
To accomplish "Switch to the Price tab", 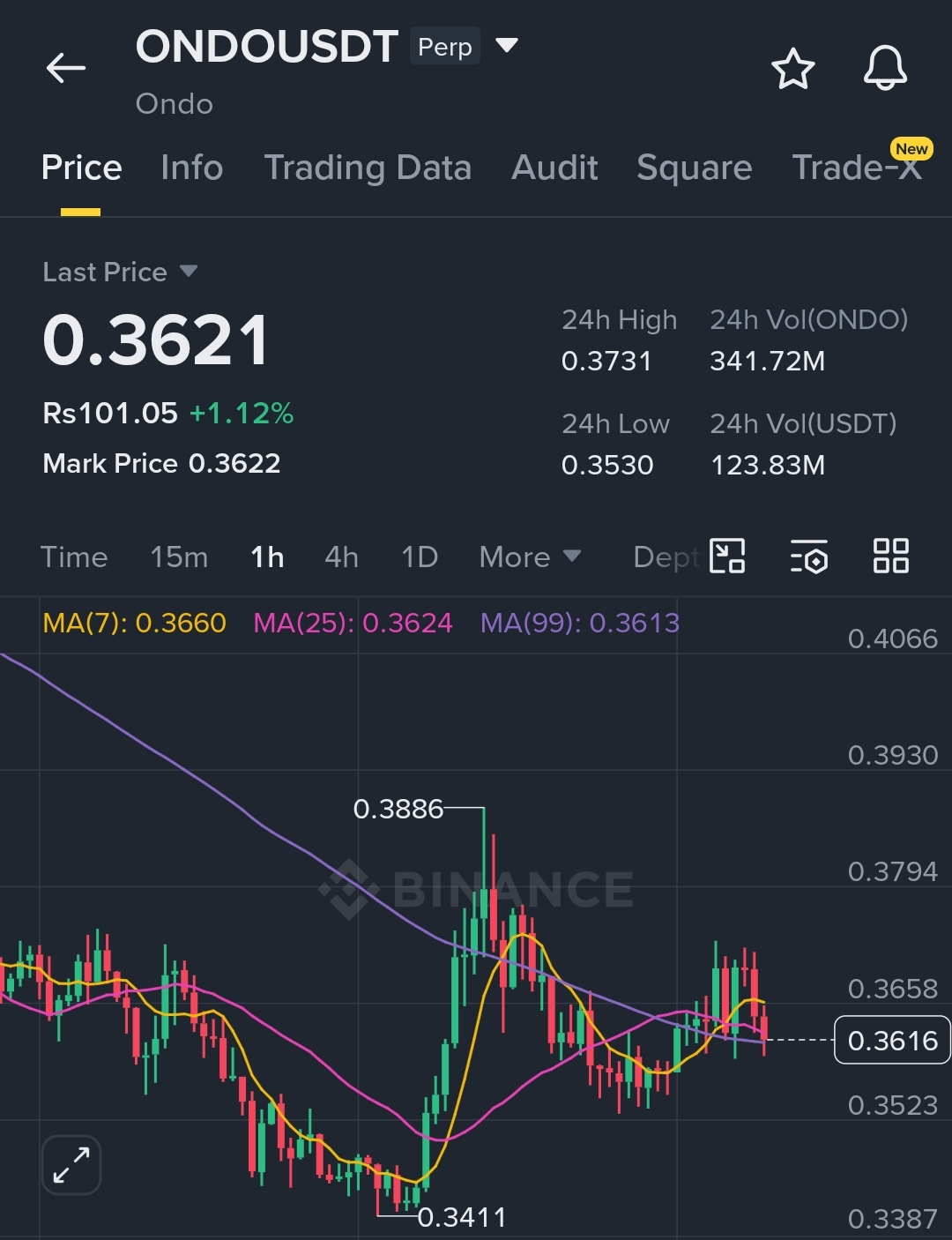I will coord(81,168).
